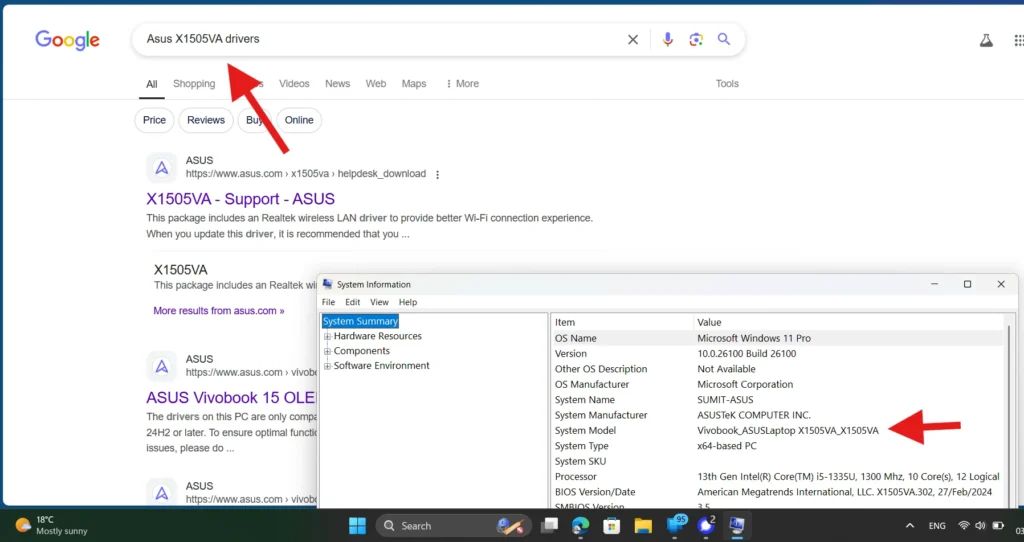Select the System Model row label
Screen dimensions: 1024x542
(x=585, y=430)
